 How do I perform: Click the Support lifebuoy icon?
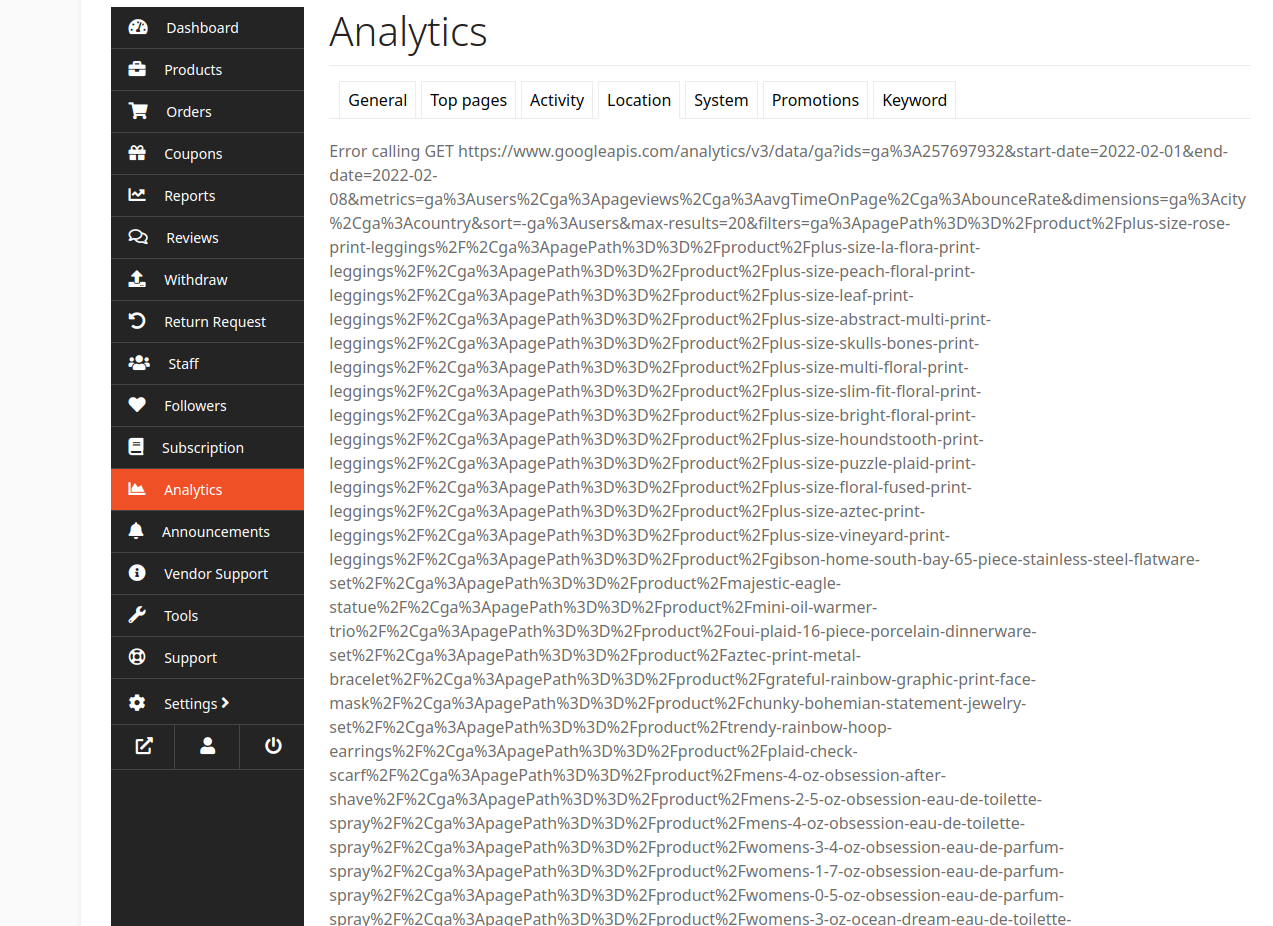[137, 658]
